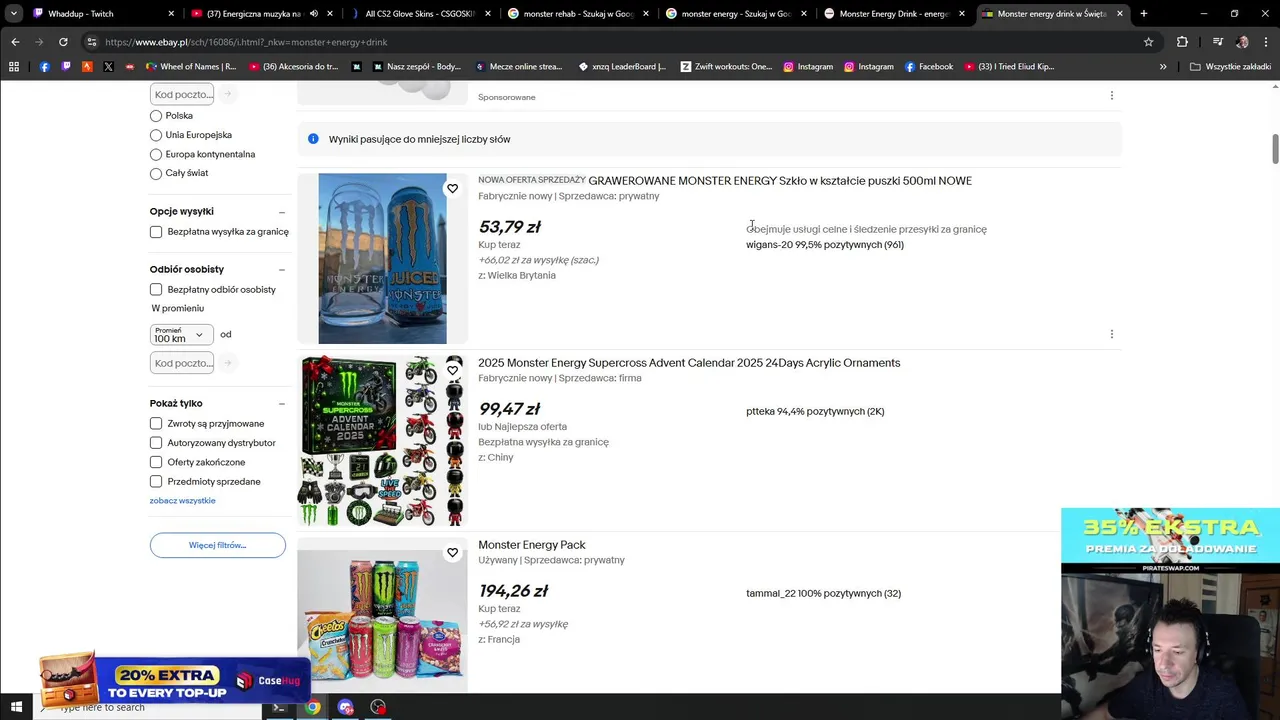Image resolution: width=1280 pixels, height=720 pixels.
Task: Open the Wszystkie zakładki folder
Action: click(x=1231, y=67)
